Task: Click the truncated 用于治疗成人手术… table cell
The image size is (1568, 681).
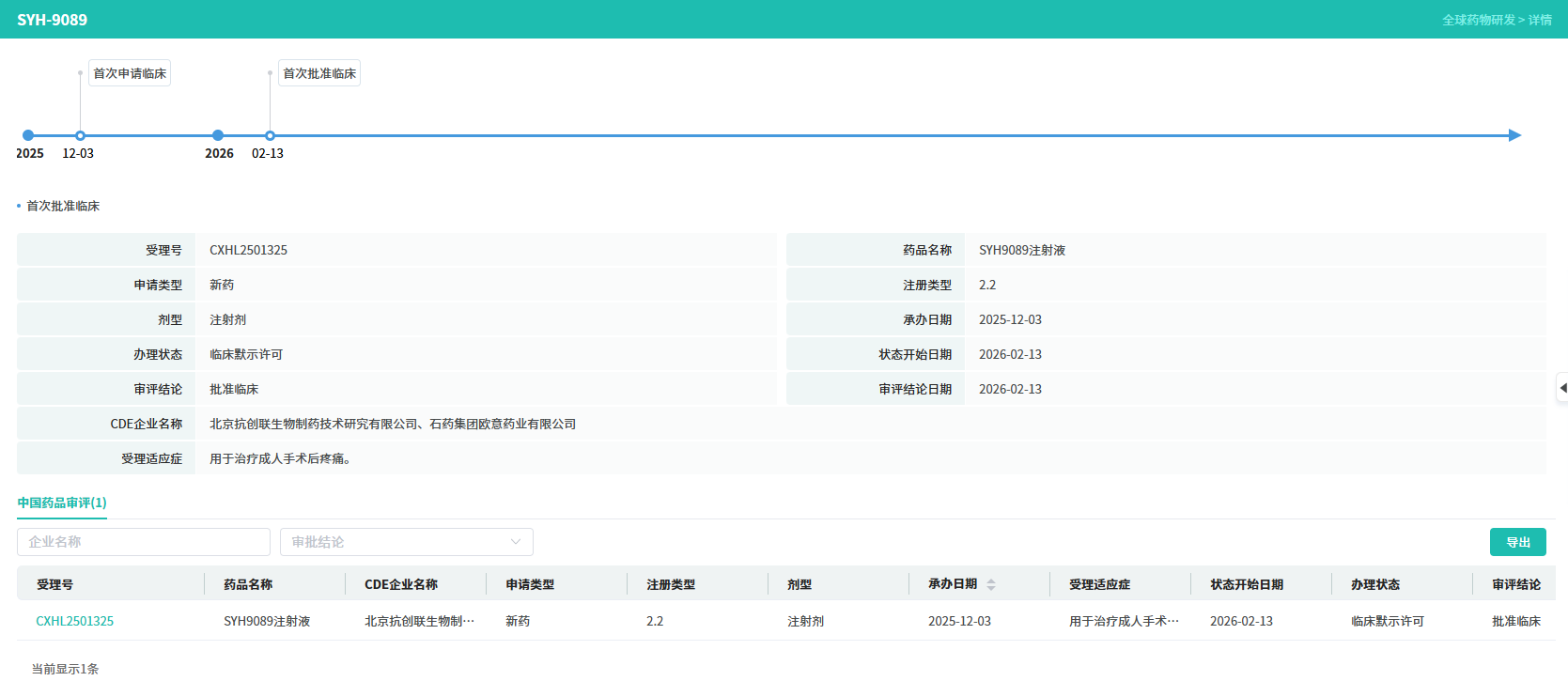Action: tap(1124, 621)
